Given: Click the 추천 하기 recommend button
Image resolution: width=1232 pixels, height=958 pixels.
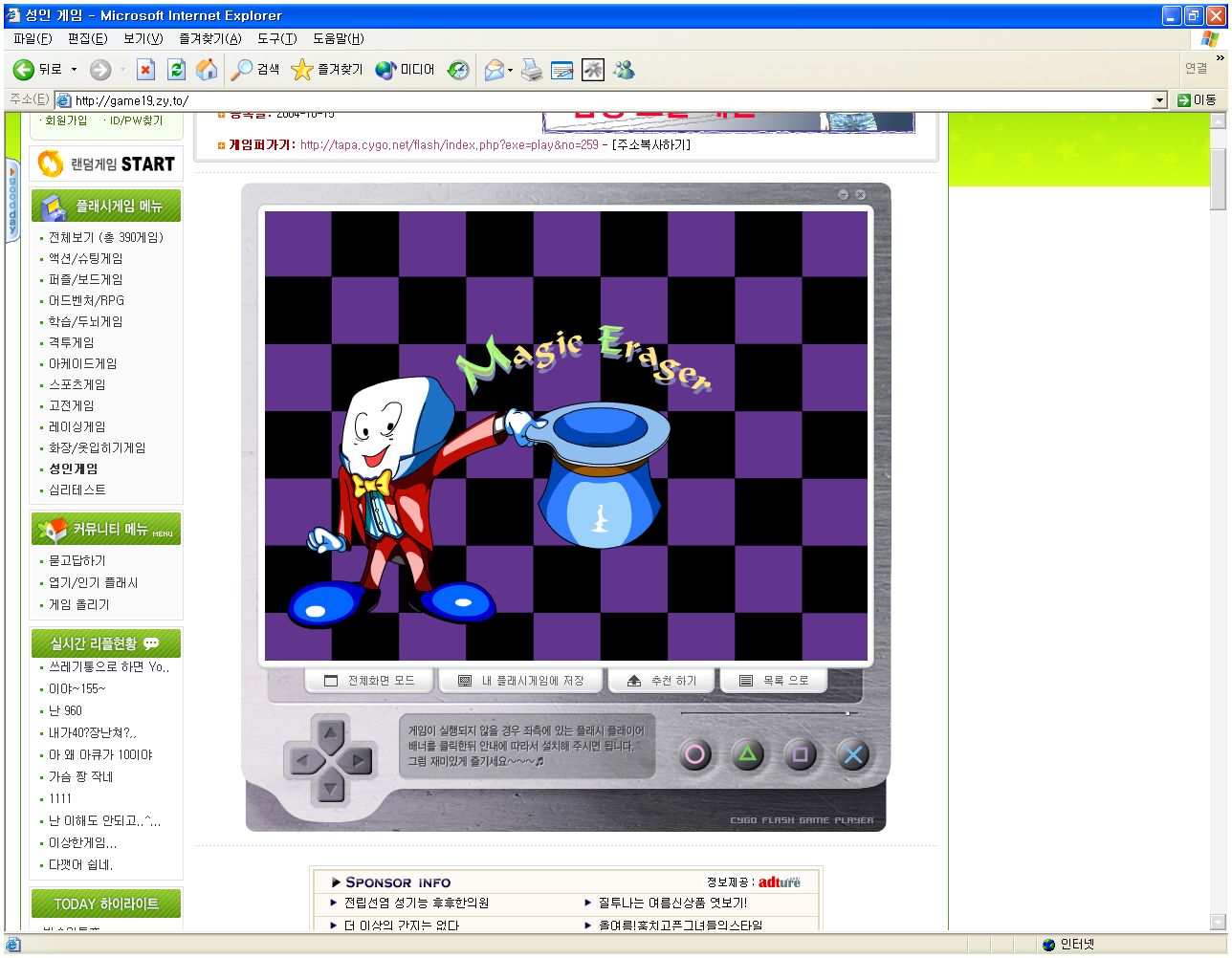Looking at the screenshot, I should 662,681.
